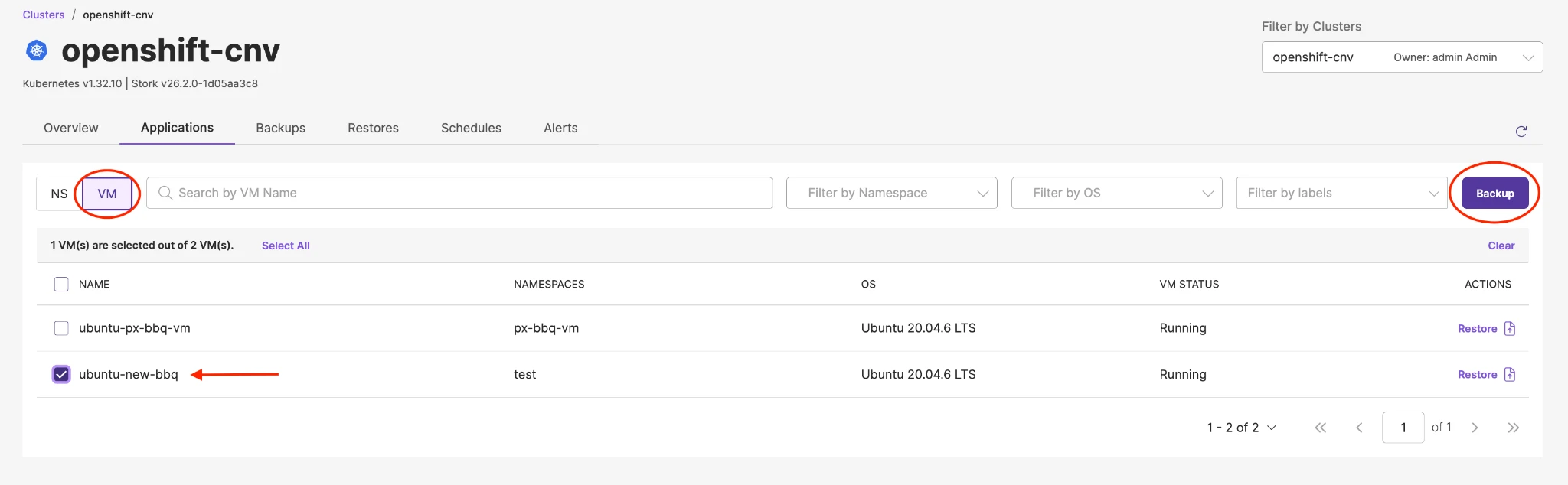1568x485 pixels.
Task: Click the ubuntu-px-bbq-vm VM name
Action: coord(135,328)
